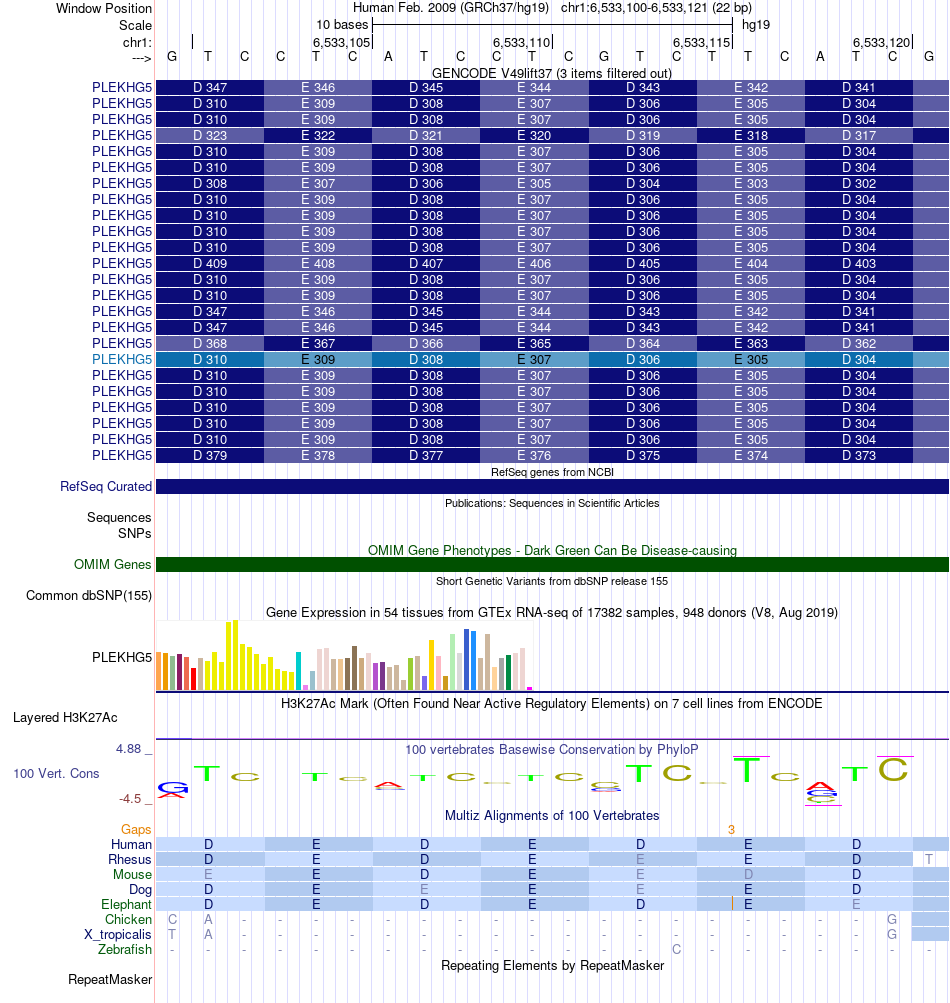
Task: Select the Chicken alignment row label
Action: tap(129, 919)
